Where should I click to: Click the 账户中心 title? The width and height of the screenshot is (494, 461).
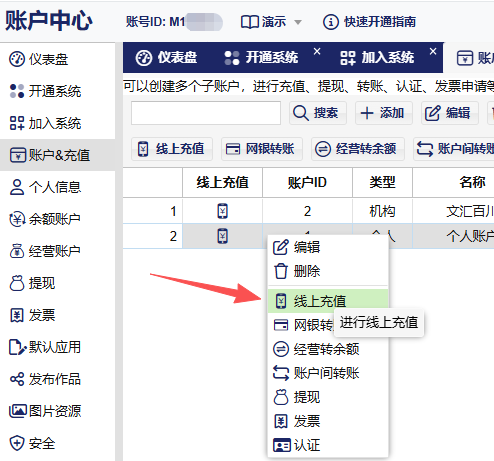coord(49,21)
